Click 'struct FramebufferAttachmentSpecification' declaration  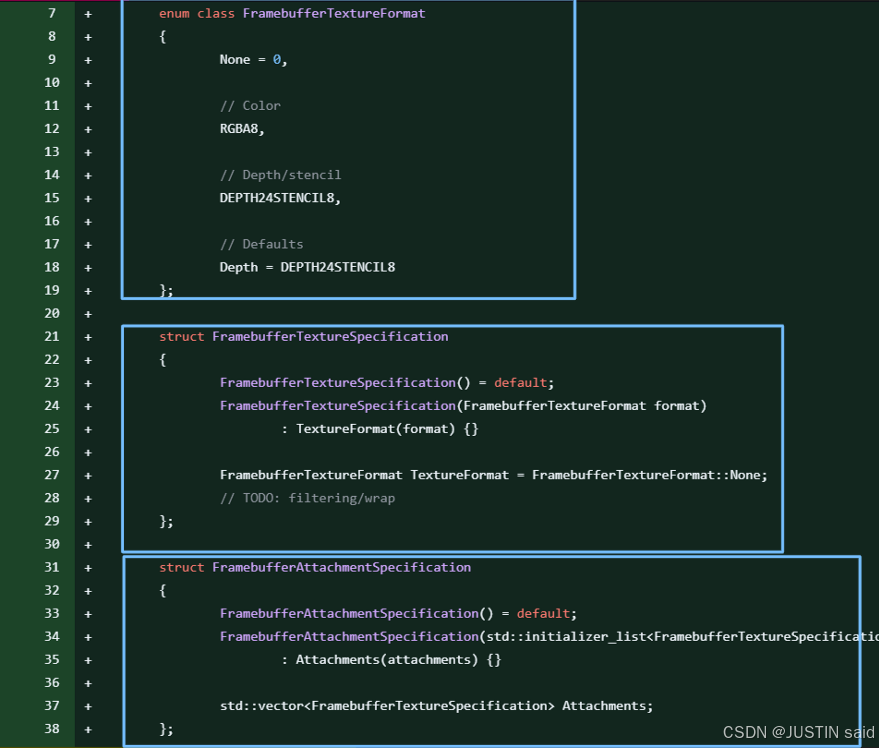coord(314,568)
